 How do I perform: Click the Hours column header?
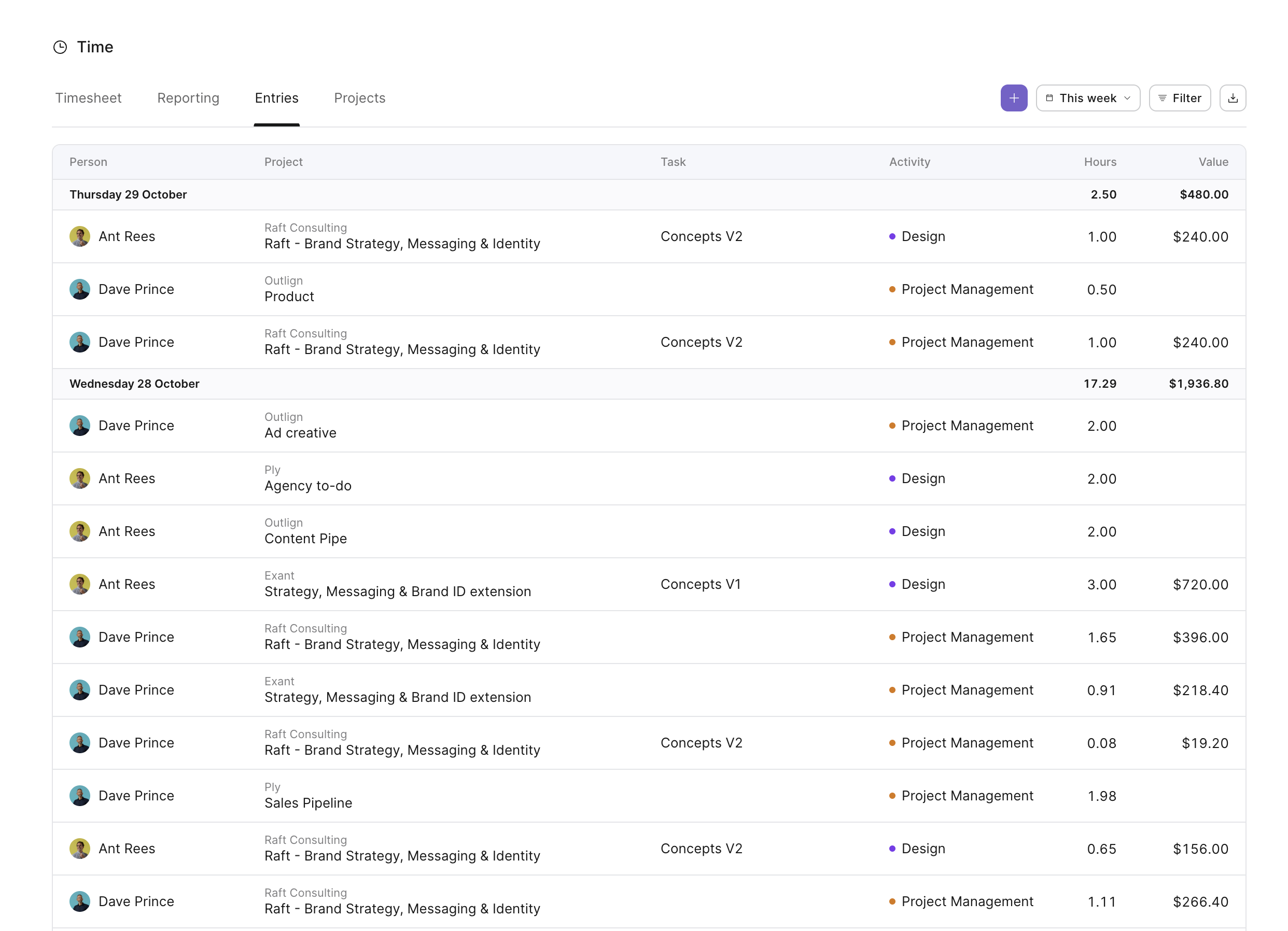(1100, 162)
